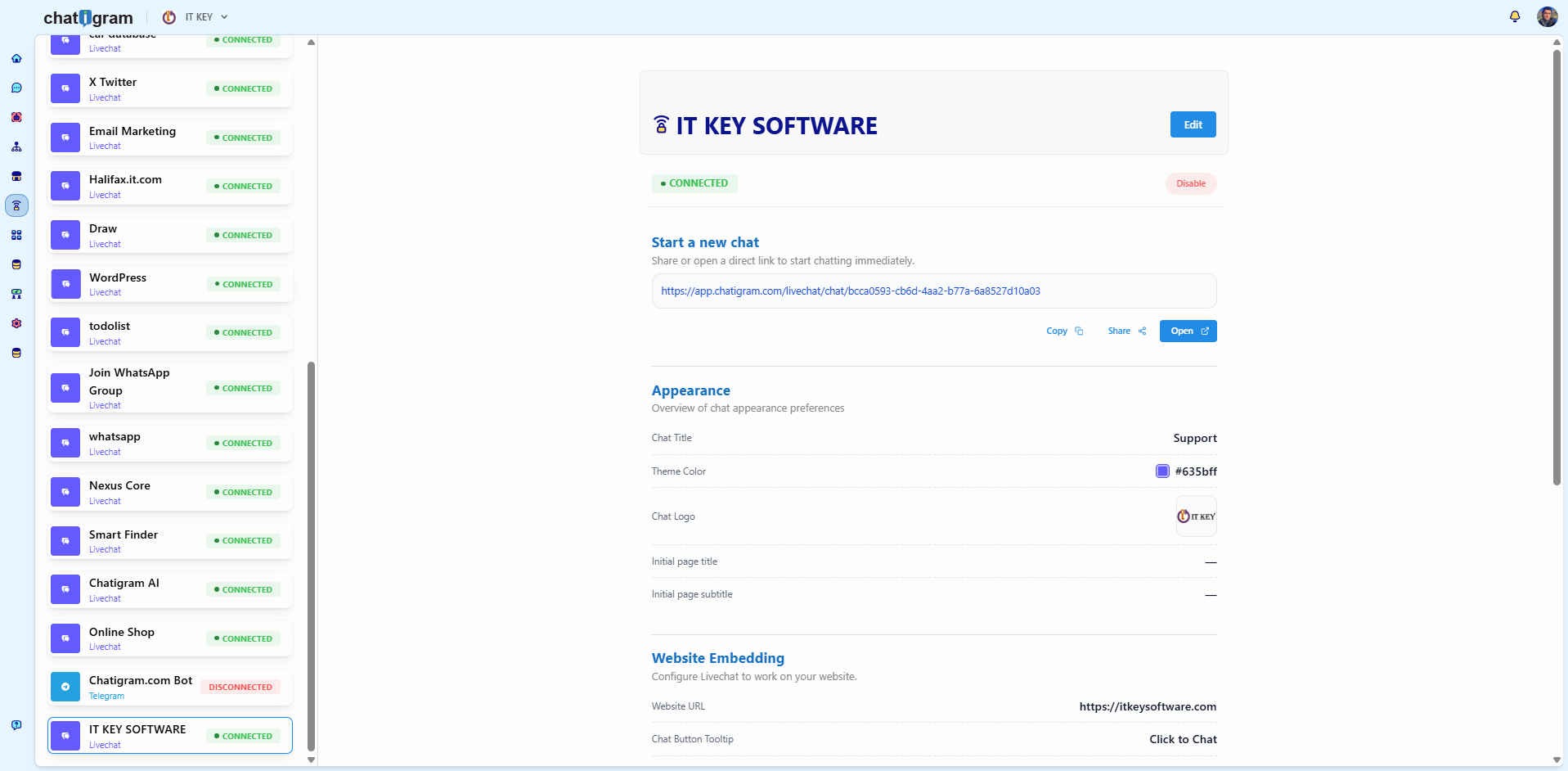This screenshot has width=1568, height=771.
Task: Click the https://itkeysoftware.com website URL value
Action: click(1148, 706)
